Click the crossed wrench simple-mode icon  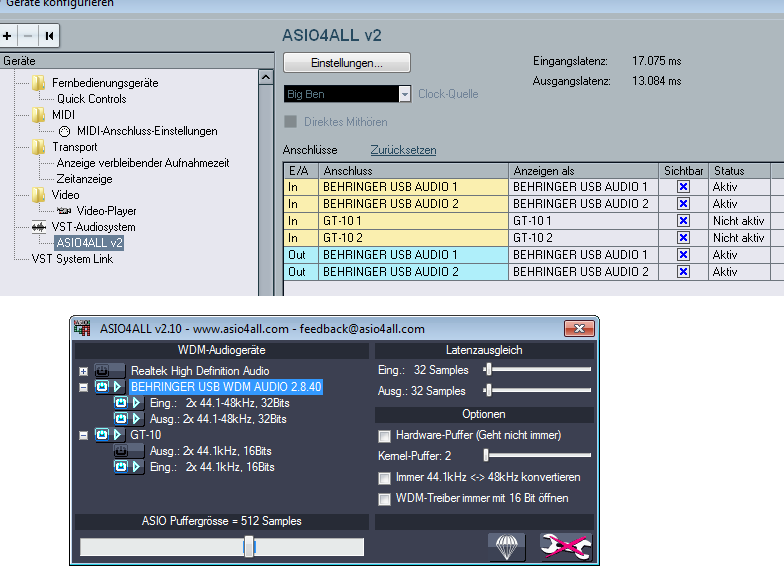tap(566, 546)
